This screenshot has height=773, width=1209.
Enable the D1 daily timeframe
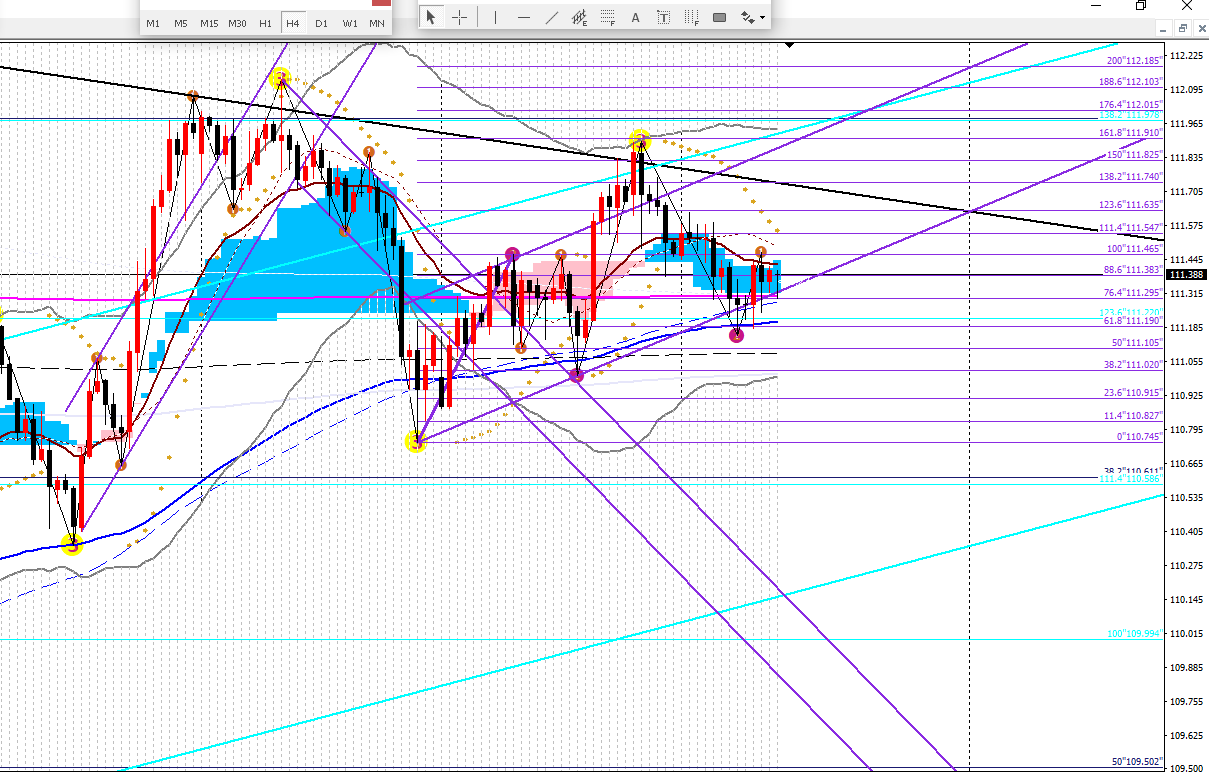click(321, 22)
